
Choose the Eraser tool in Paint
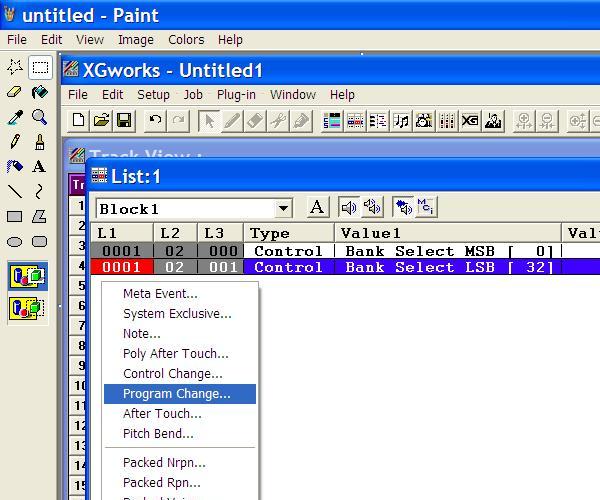tap(15, 92)
